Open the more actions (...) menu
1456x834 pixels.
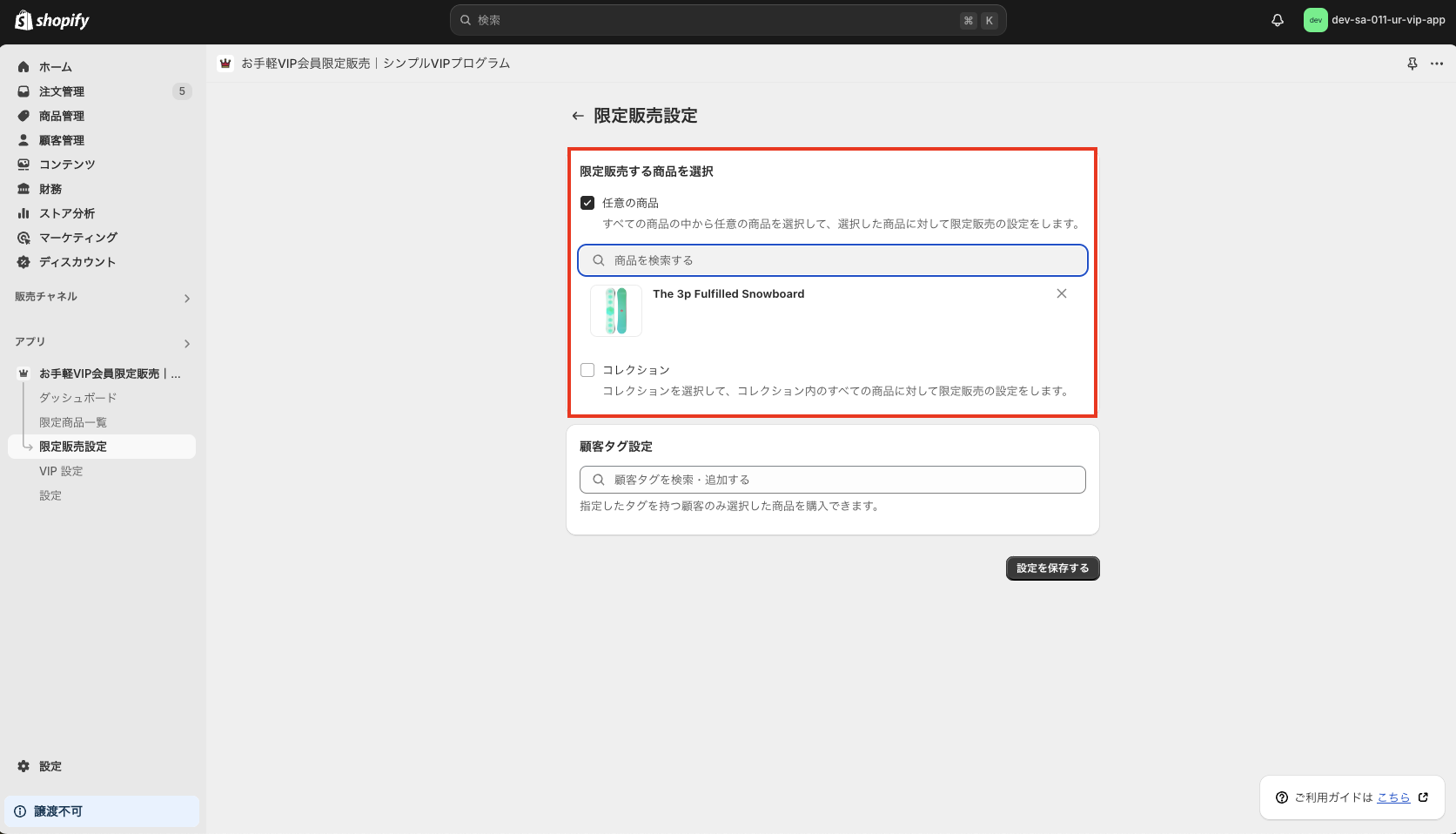point(1436,63)
